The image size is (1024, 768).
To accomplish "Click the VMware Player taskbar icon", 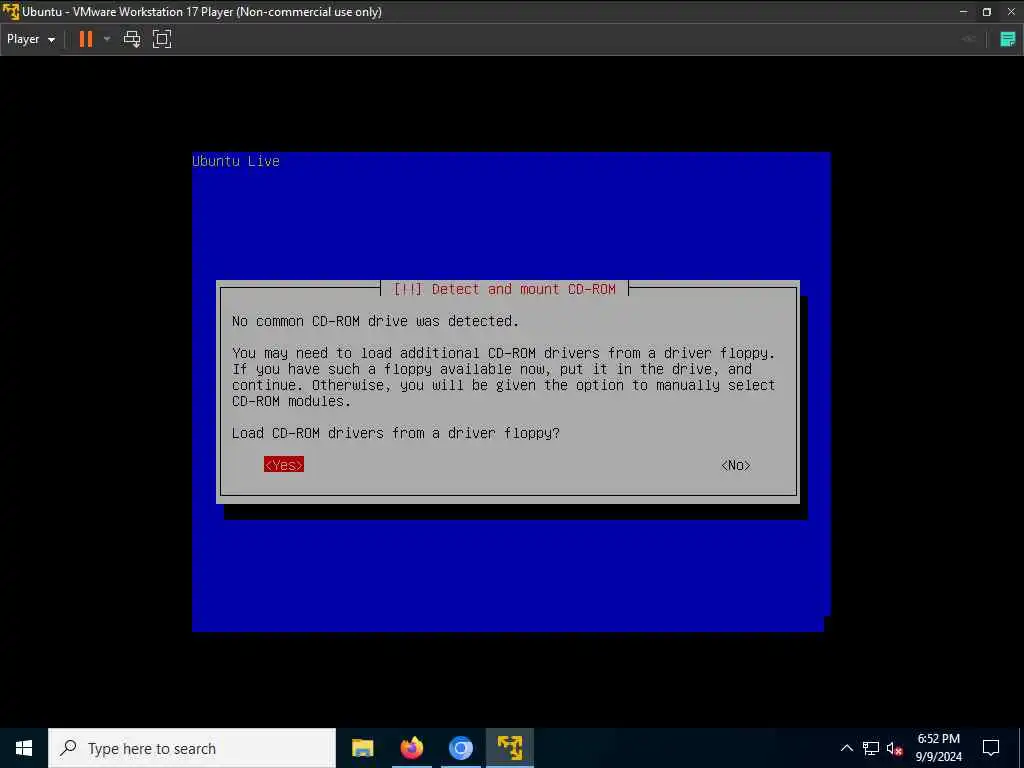I will [x=509, y=748].
